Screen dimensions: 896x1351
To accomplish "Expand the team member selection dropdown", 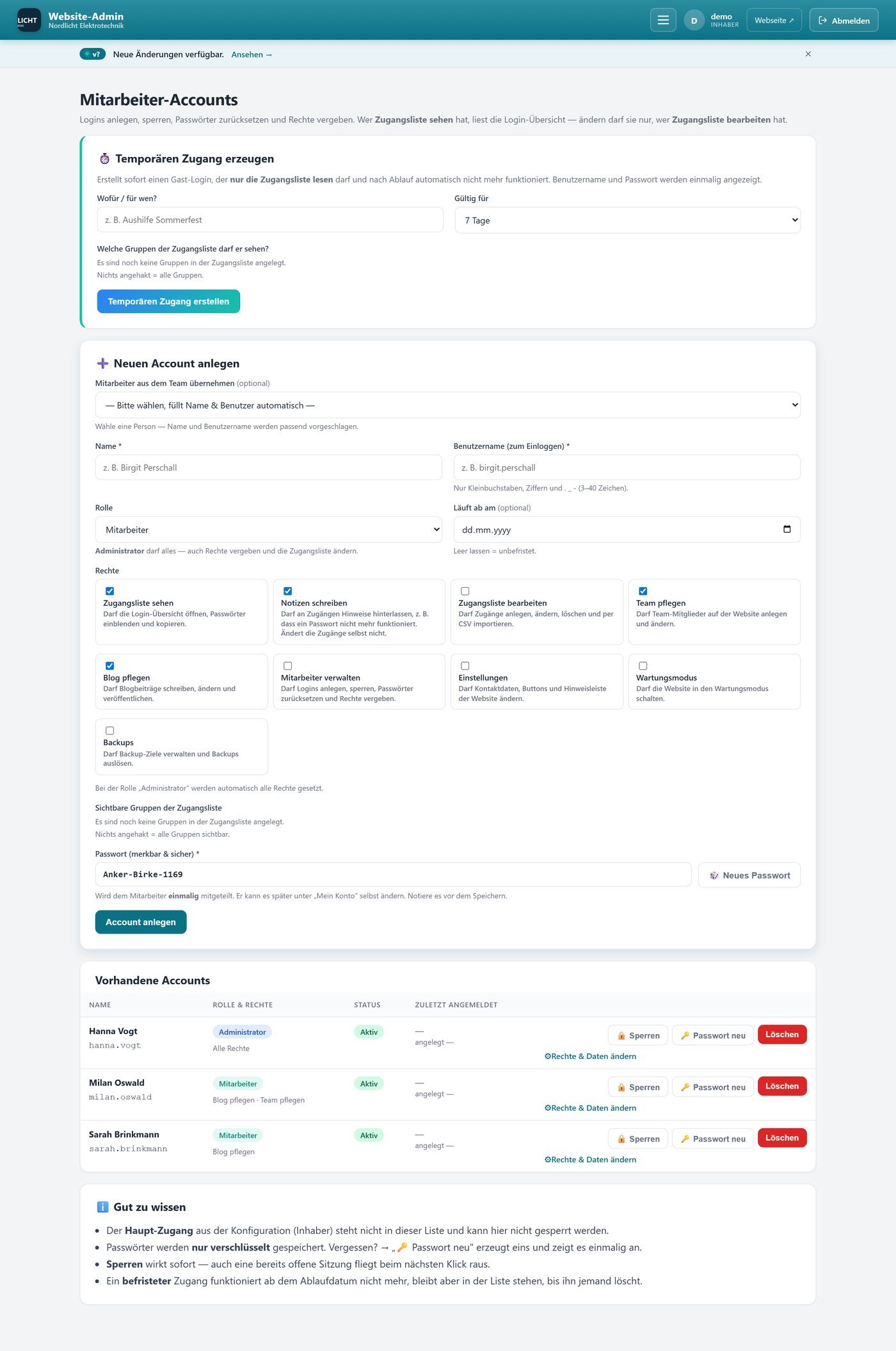I will coord(447,405).
